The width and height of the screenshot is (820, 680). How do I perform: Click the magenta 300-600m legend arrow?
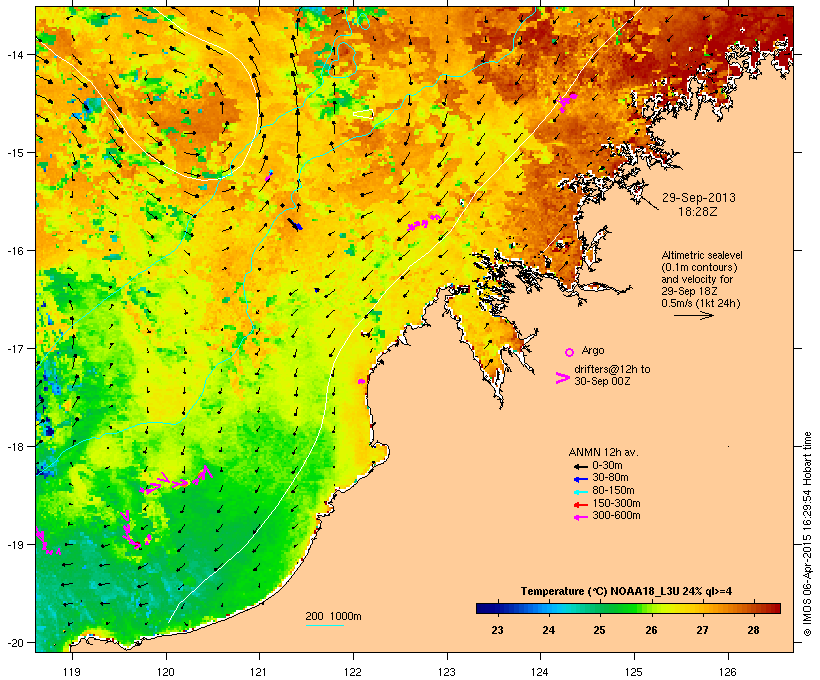[x=580, y=517]
